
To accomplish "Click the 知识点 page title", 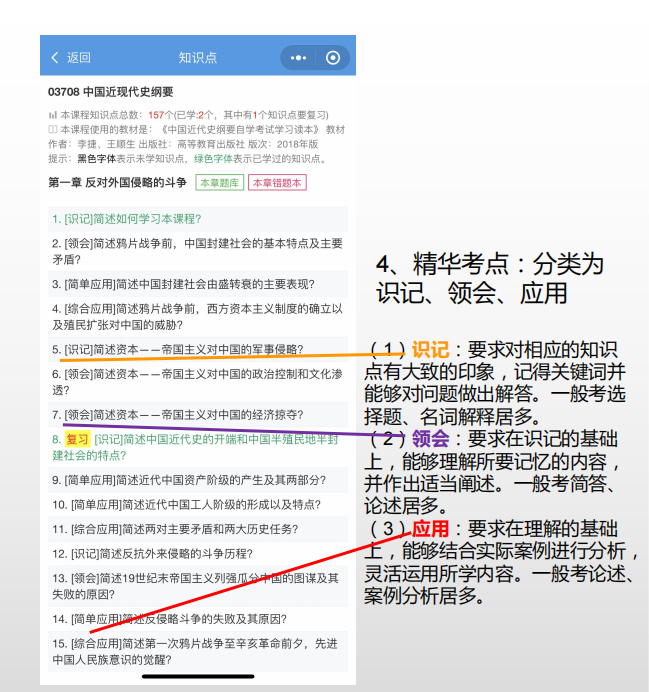I will (x=198, y=58).
